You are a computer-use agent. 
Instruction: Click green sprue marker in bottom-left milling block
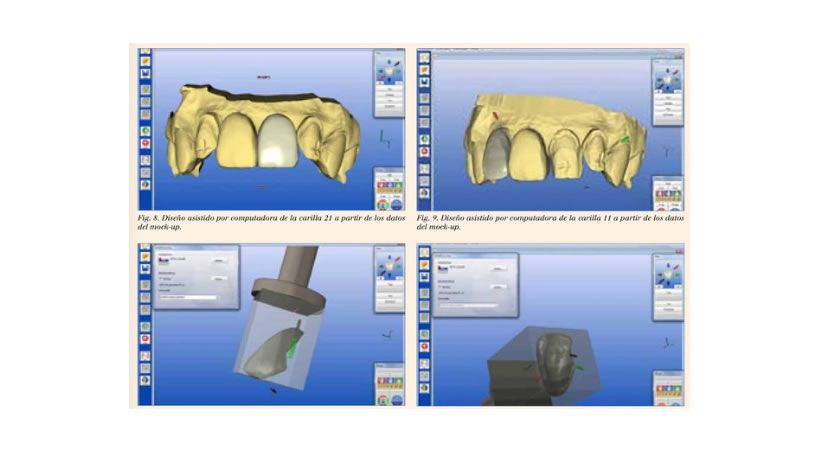296,346
